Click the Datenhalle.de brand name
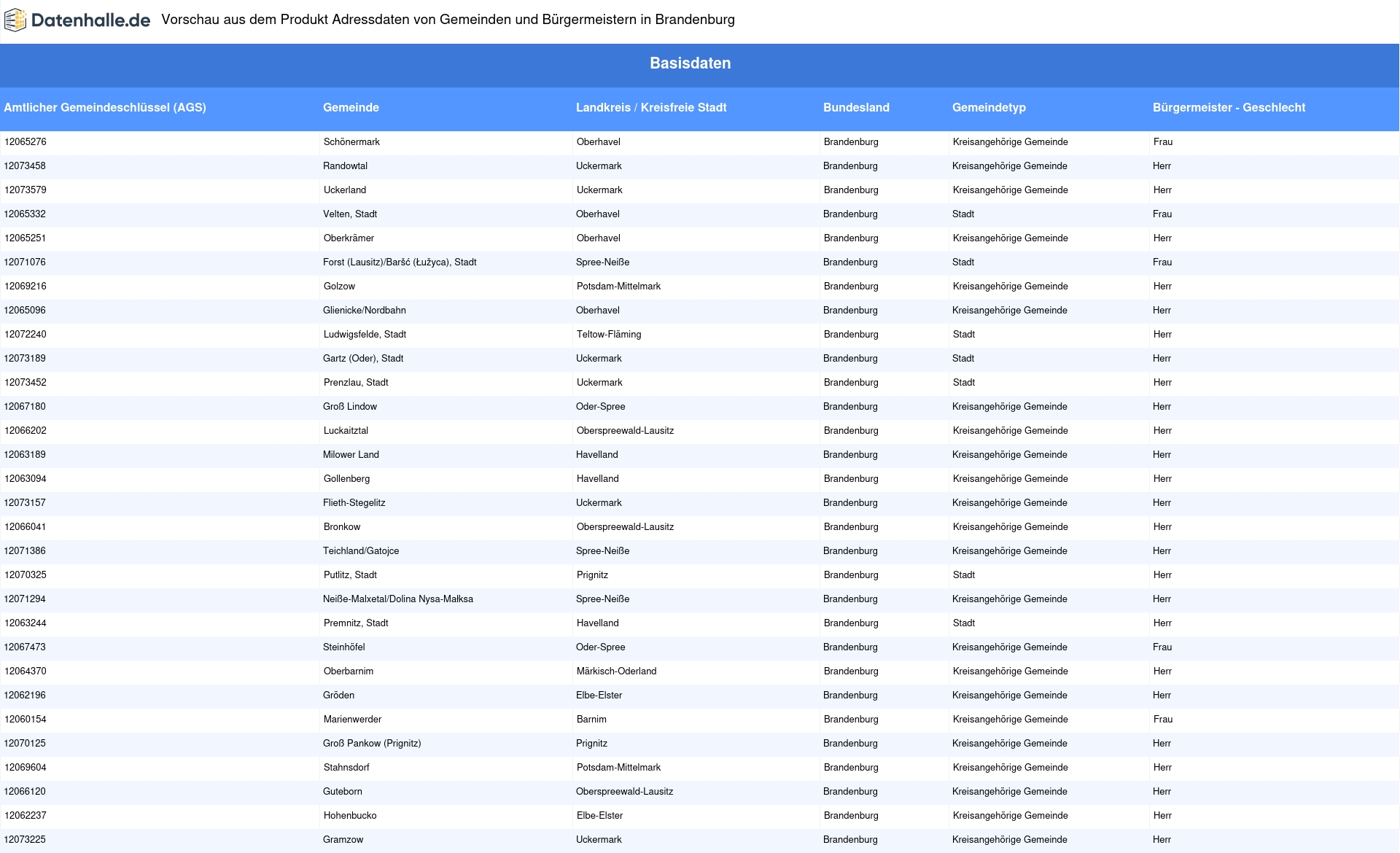This screenshot has width=1400, height=853. [91, 20]
